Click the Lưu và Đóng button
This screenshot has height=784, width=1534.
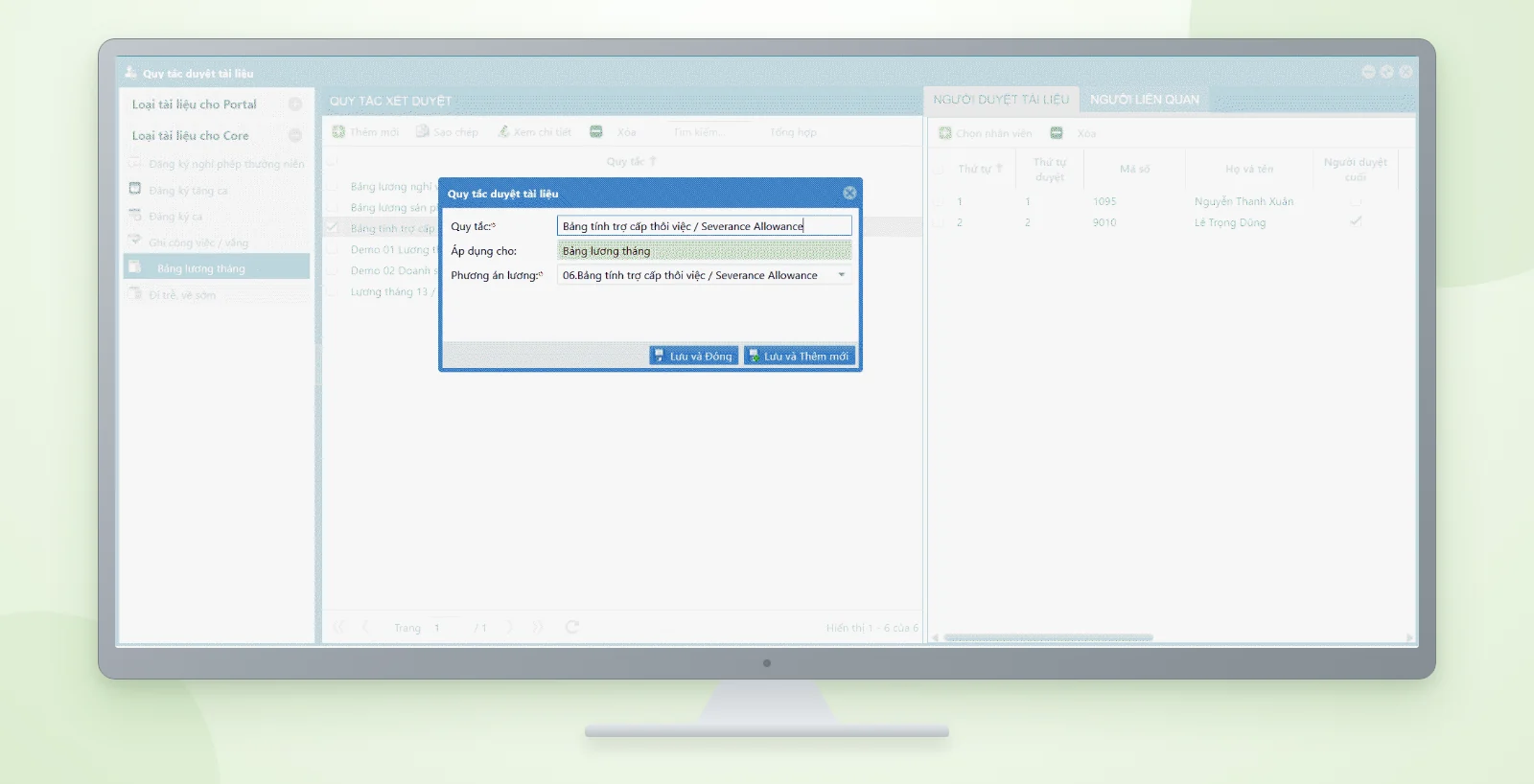(x=693, y=356)
